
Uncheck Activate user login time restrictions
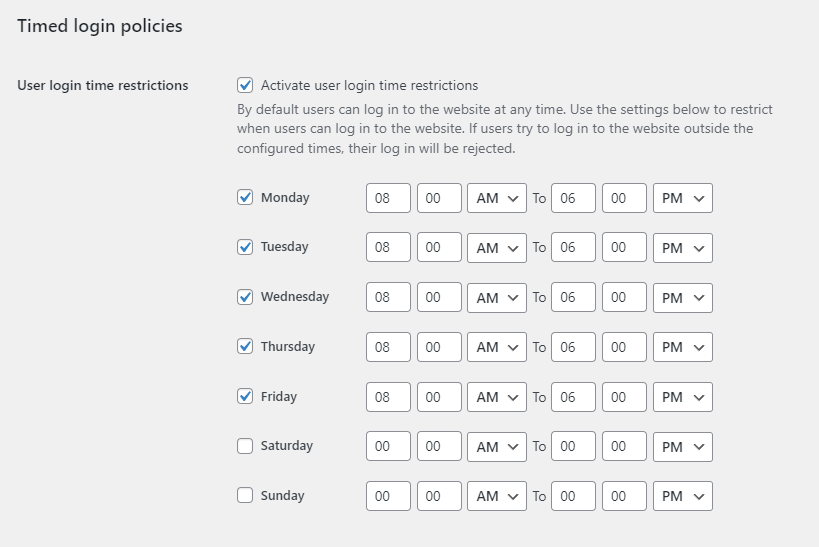click(245, 86)
